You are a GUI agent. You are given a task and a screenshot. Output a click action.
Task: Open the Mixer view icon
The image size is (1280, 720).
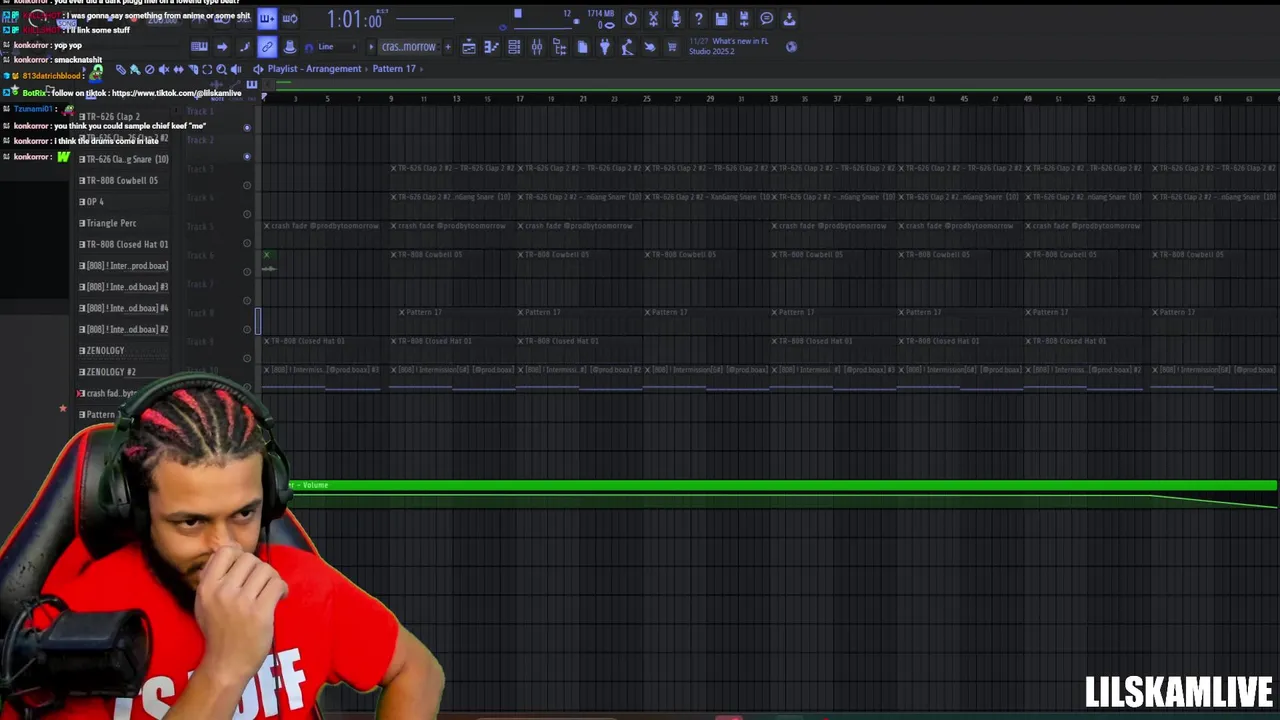click(537, 47)
